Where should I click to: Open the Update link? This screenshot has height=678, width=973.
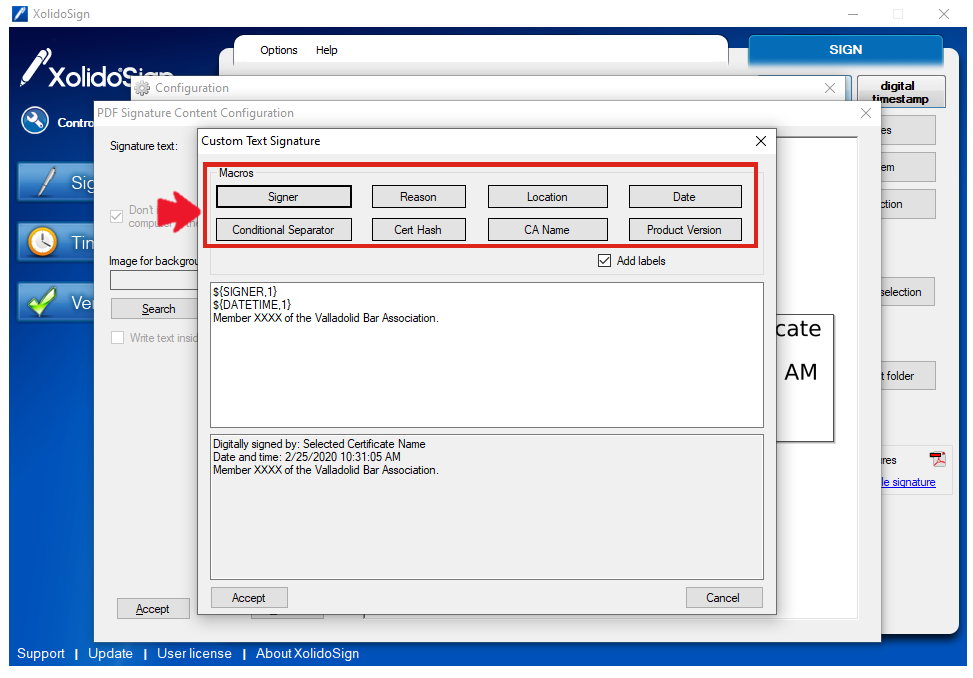110,653
